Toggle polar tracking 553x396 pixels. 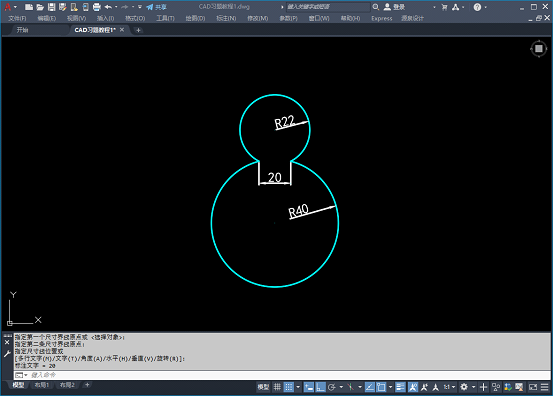point(332,387)
